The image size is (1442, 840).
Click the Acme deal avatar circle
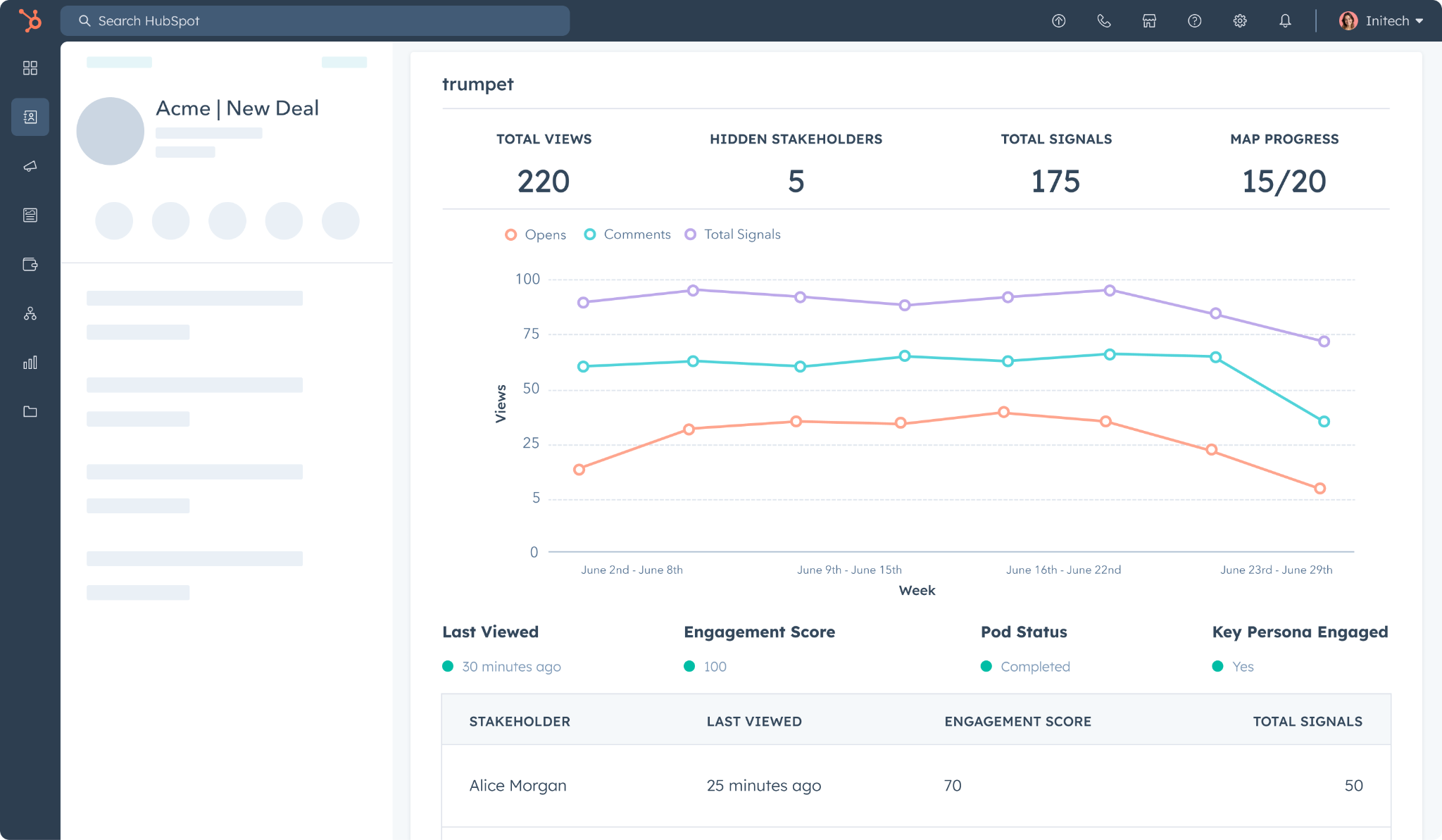click(x=111, y=131)
